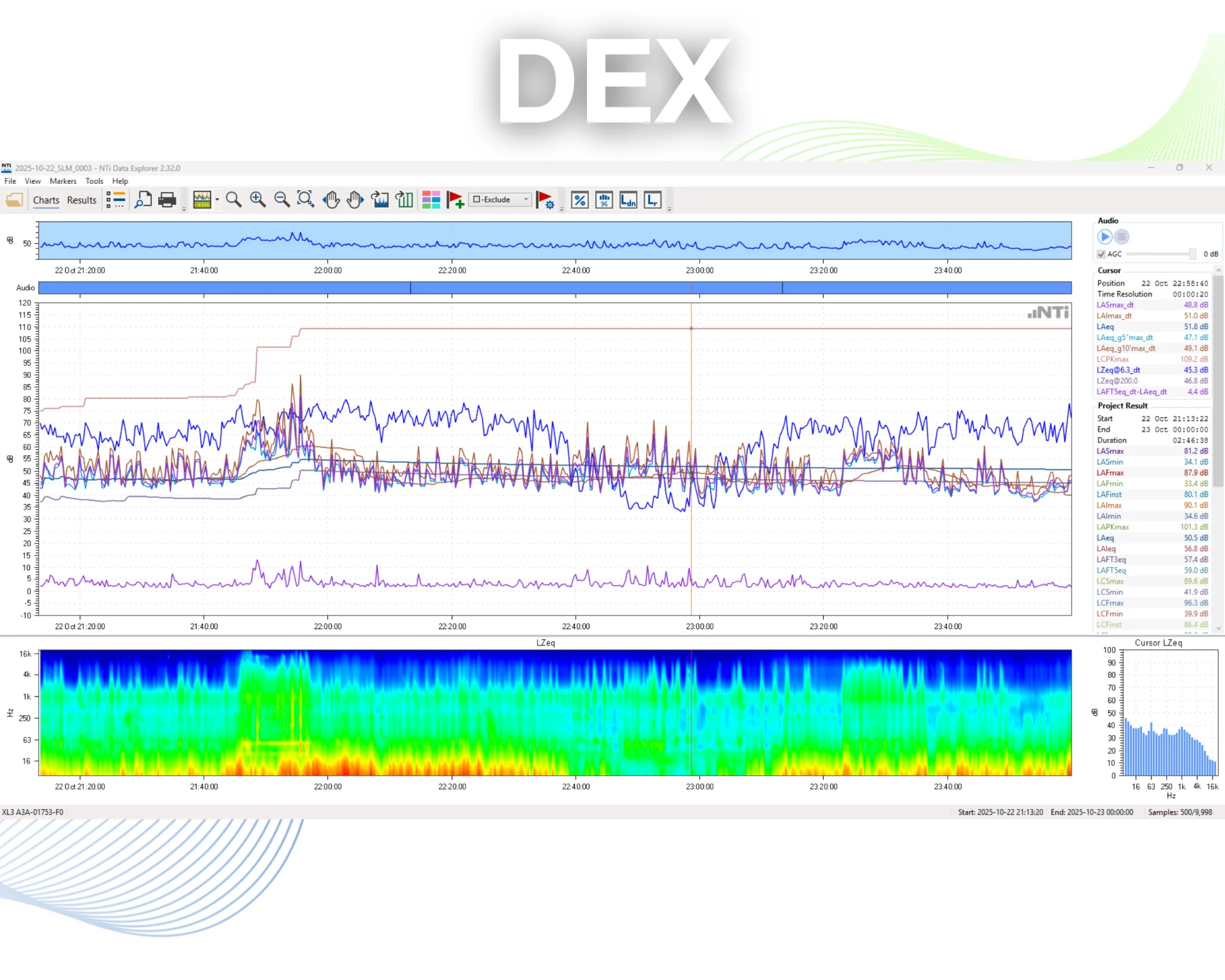Open the chart layout dropdown arrow
Image resolution: width=1225 pixels, height=980 pixels.
point(217,200)
